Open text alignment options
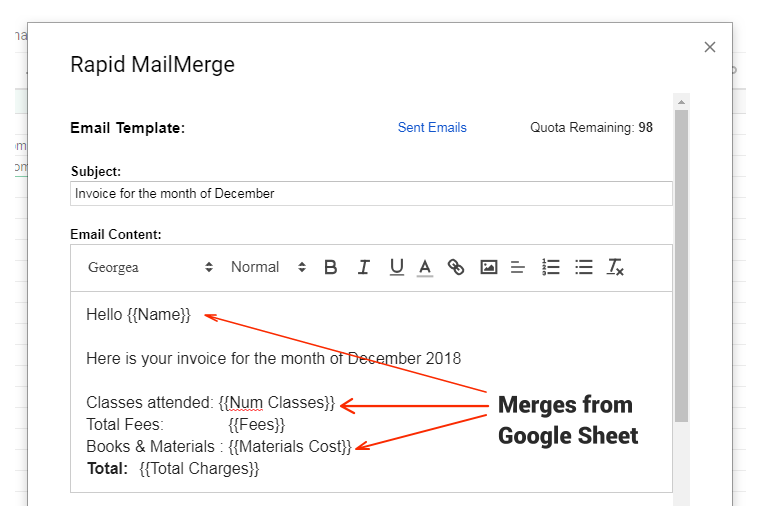This screenshot has width=761, height=521. [x=518, y=267]
